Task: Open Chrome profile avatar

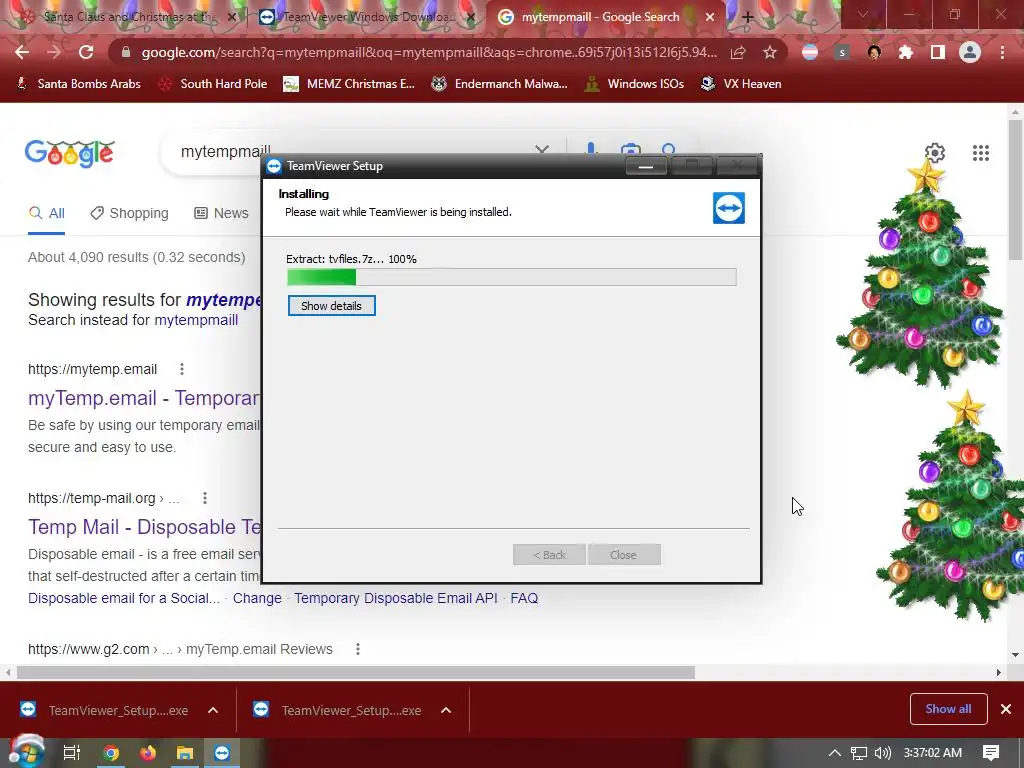Action: (x=970, y=52)
